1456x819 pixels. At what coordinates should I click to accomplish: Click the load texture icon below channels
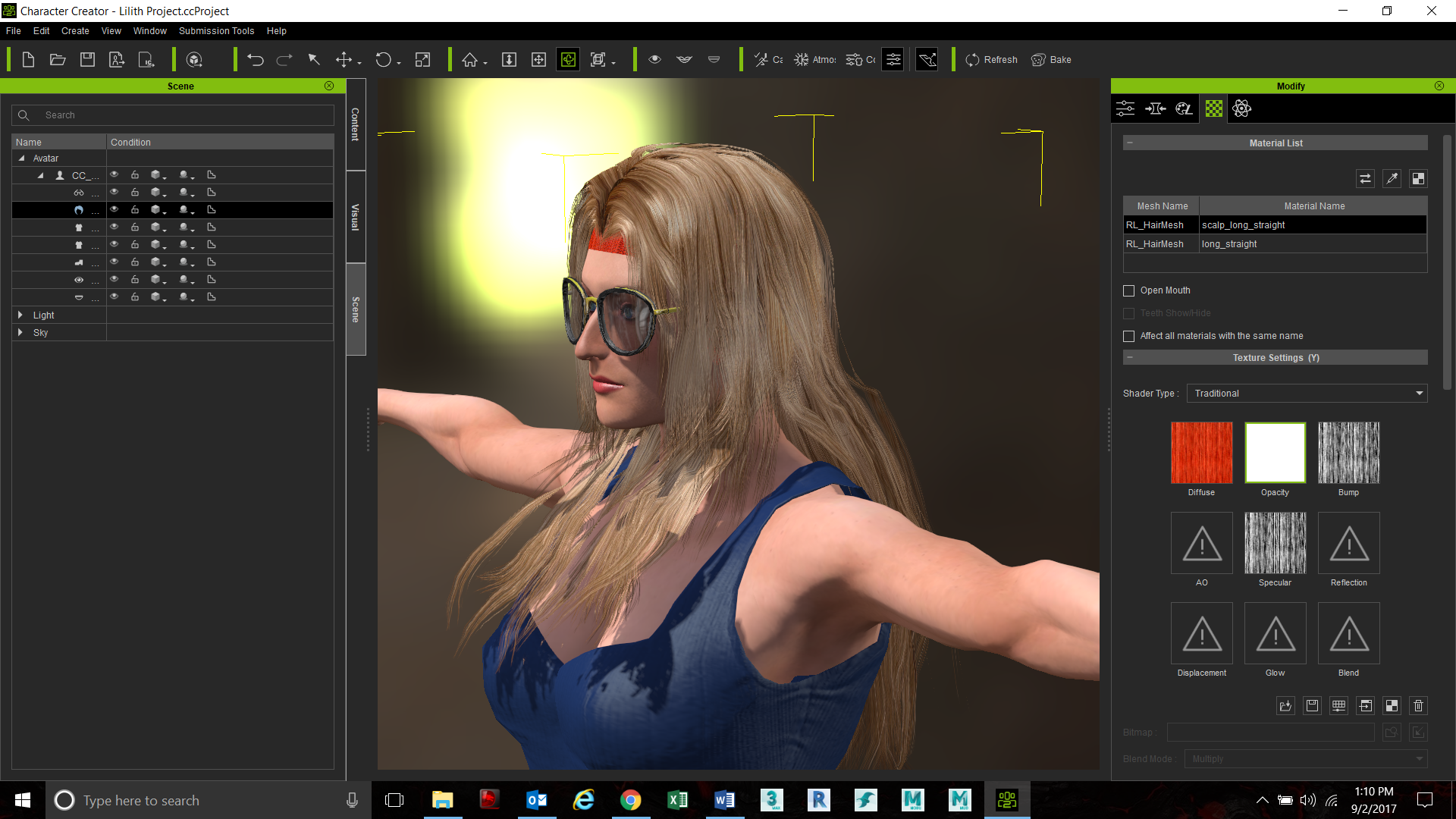tap(1285, 706)
